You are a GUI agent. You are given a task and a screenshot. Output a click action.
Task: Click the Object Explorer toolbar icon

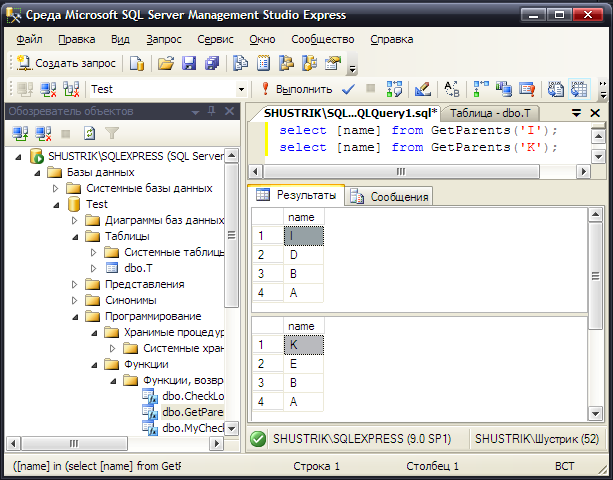point(286,63)
